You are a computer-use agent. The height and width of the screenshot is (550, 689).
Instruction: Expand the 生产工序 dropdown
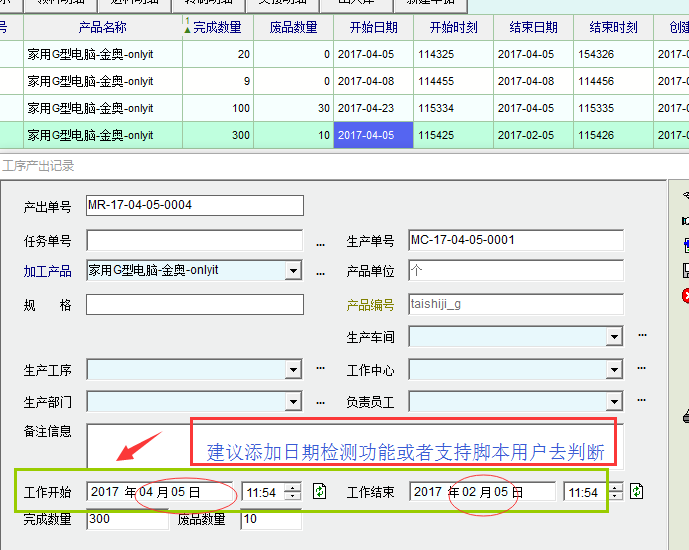point(293,370)
